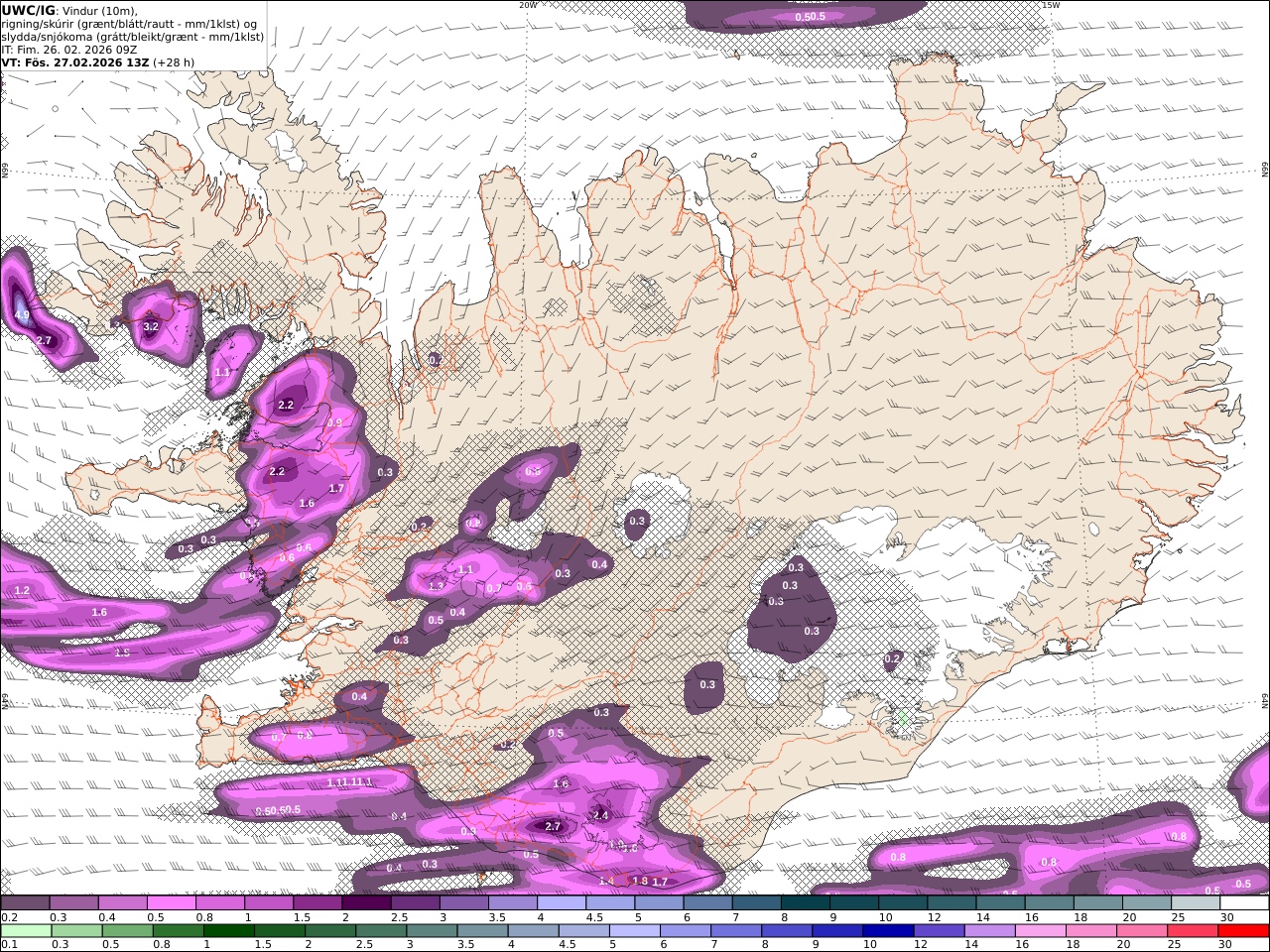Screen dimensions: 1270x952
Task: Click the 'slydda/snjókoma' description line
Action: [x=133, y=36]
